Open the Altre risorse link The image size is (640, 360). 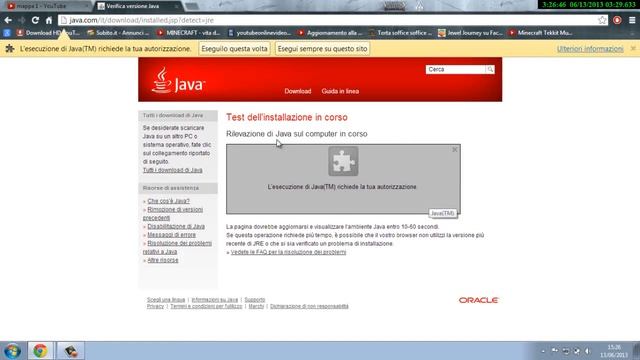(162, 260)
